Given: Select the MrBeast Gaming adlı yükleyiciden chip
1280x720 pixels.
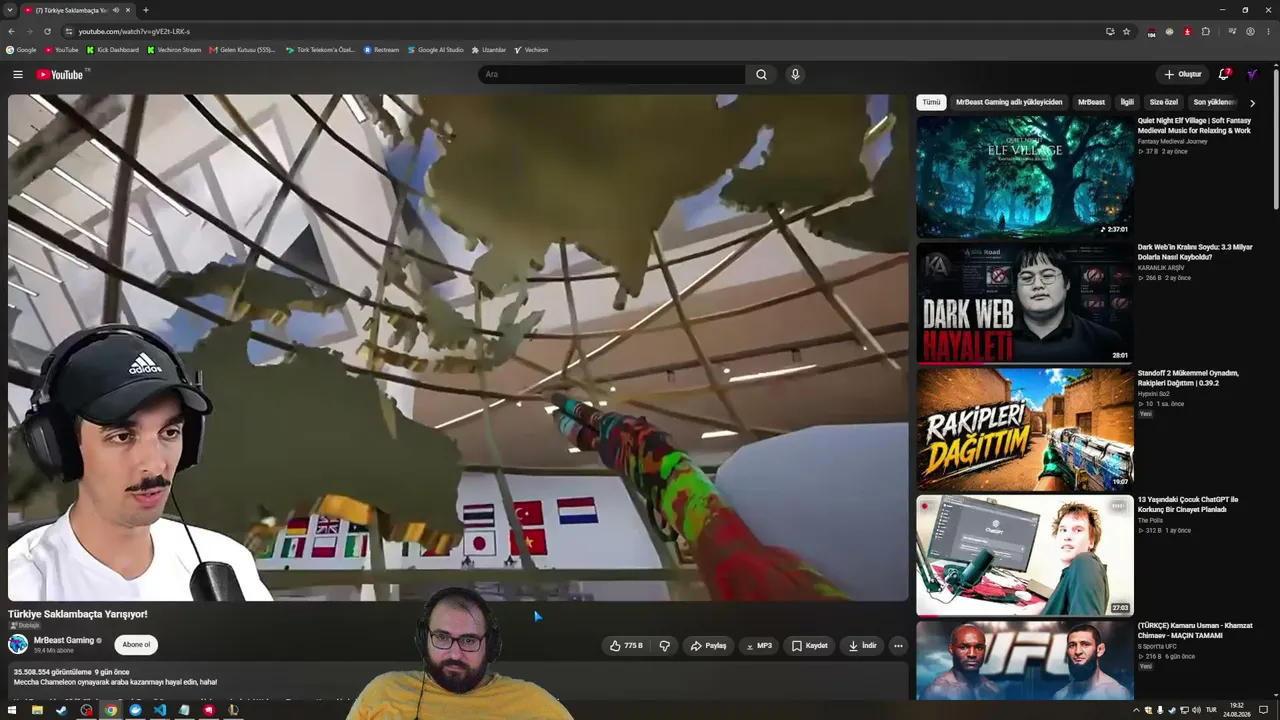Looking at the screenshot, I should (1009, 102).
